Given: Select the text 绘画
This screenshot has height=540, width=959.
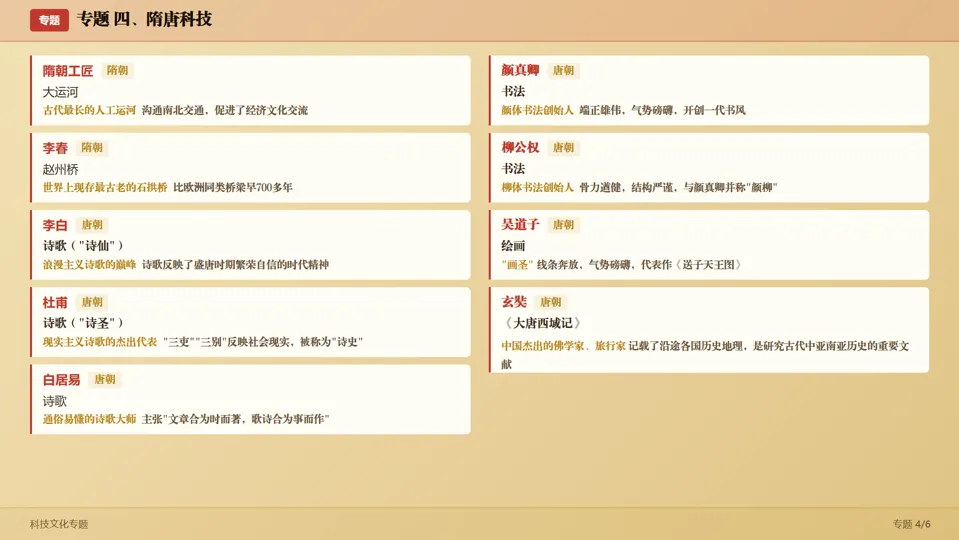Looking at the screenshot, I should click(513, 246).
